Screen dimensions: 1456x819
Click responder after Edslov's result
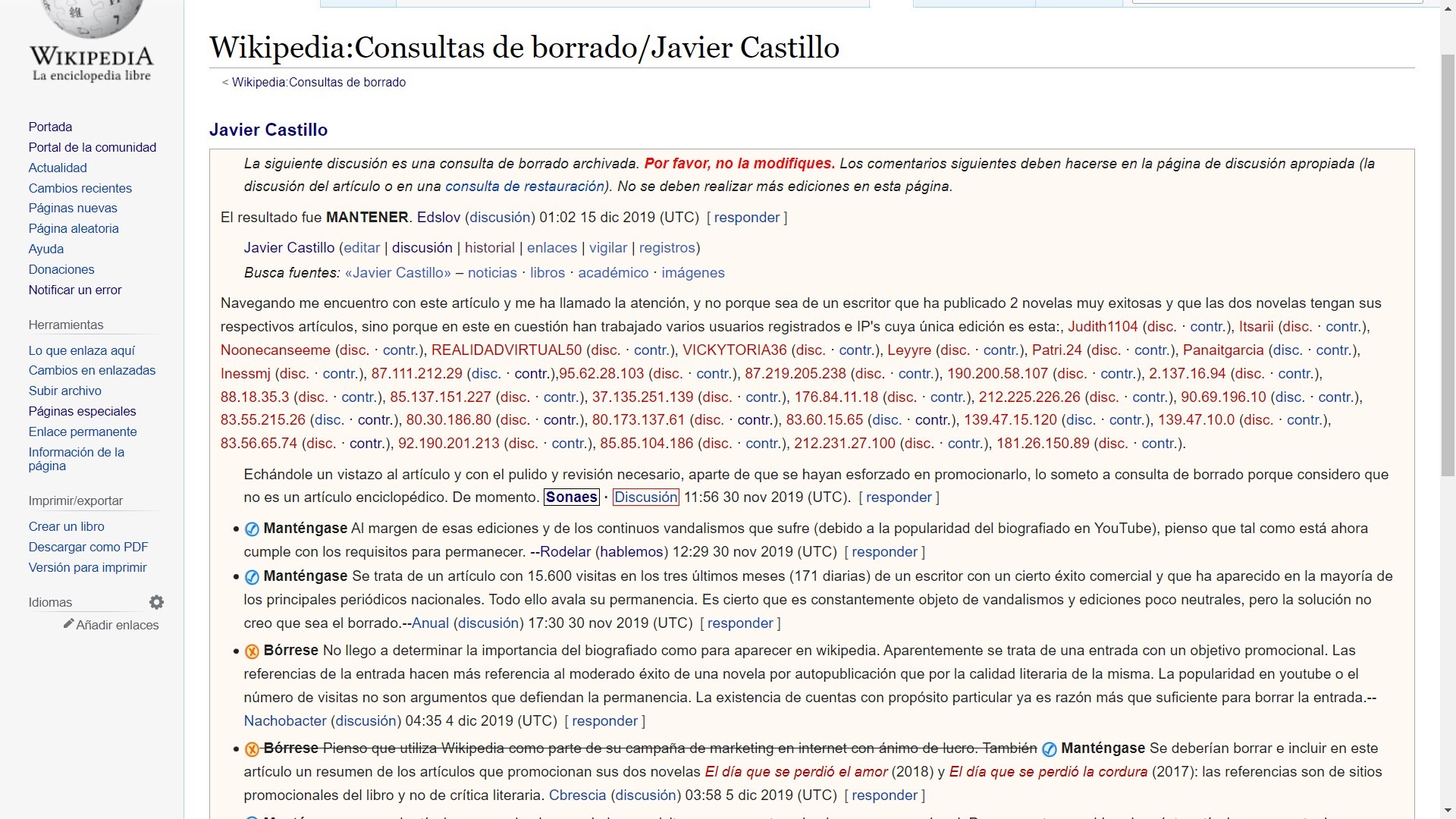[747, 218]
